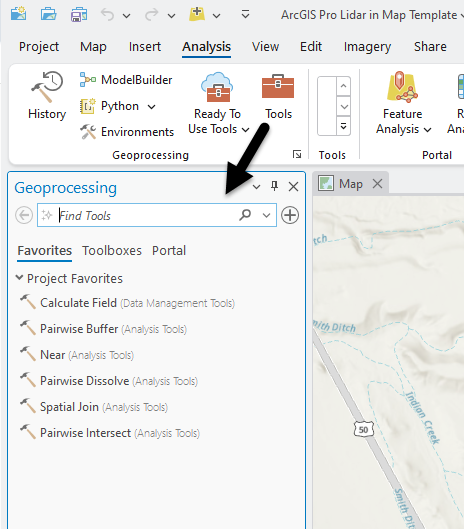Click the Tools toolbox button
This screenshot has height=529, width=464.
pos(278,95)
